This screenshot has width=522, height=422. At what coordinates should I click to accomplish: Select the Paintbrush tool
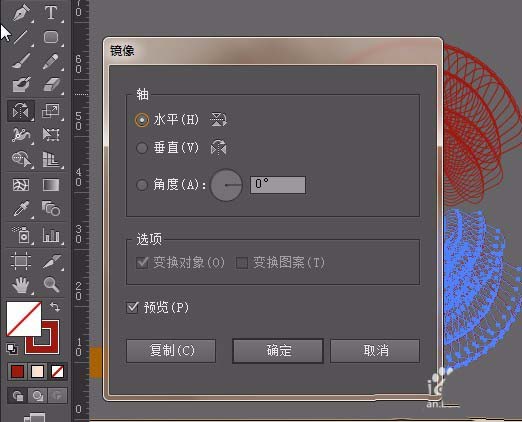(x=21, y=61)
